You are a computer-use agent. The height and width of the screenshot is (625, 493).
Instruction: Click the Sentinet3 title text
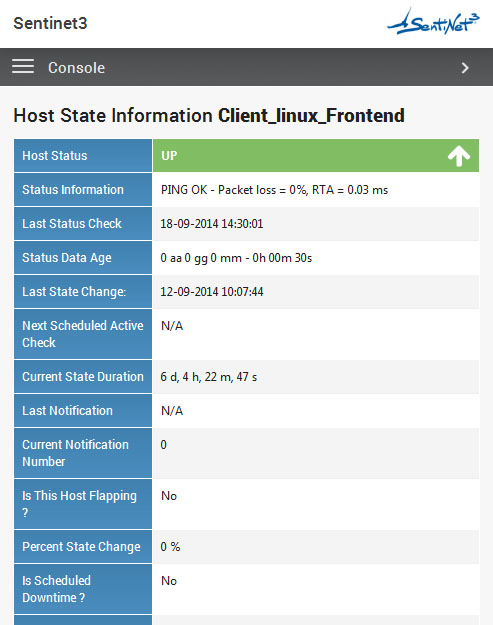coord(50,23)
